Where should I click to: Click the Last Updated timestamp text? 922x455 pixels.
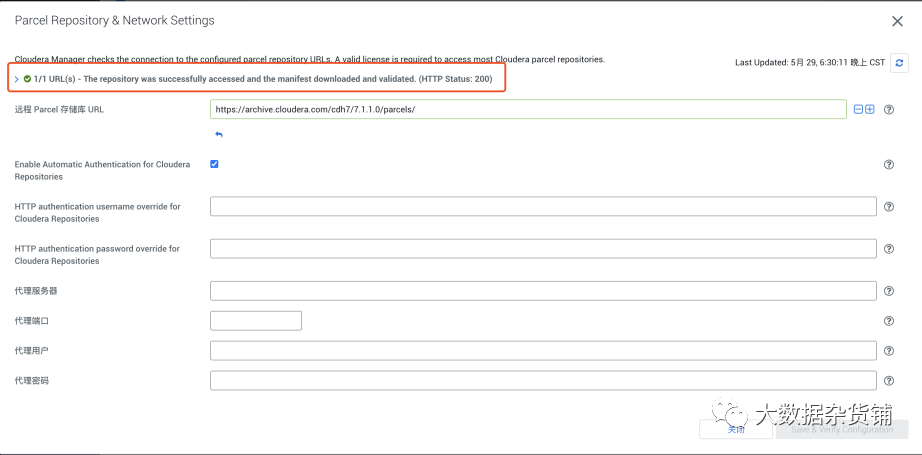coord(810,62)
